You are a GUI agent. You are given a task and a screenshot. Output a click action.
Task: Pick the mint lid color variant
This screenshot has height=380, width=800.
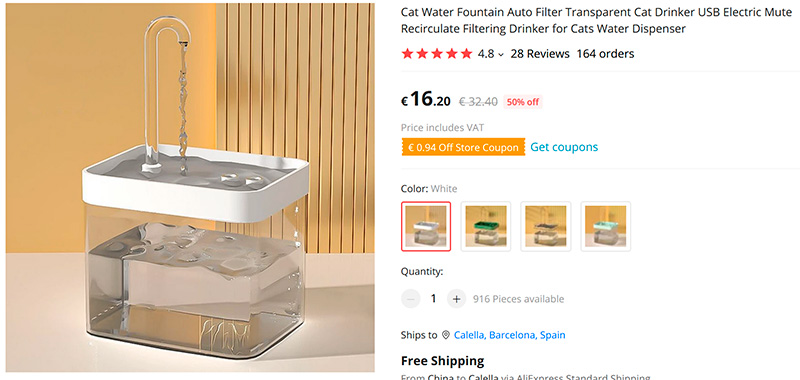606,226
